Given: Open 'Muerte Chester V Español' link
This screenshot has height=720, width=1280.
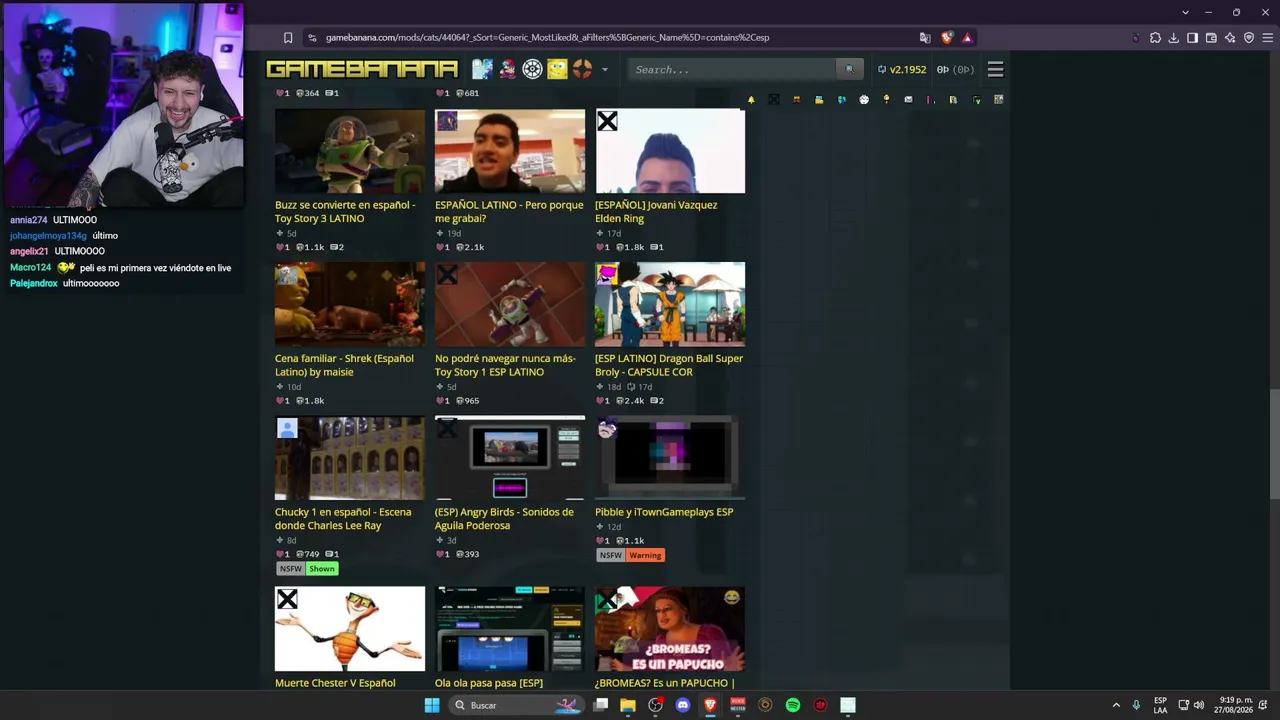Looking at the screenshot, I should pos(335,683).
